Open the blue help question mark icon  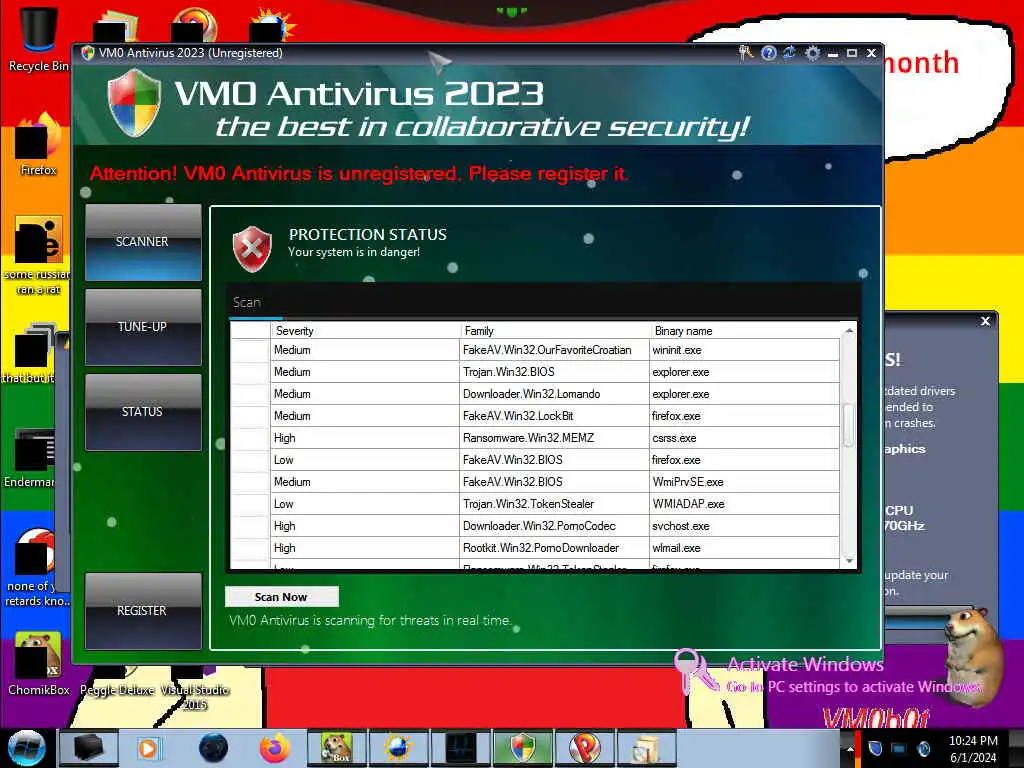[x=769, y=53]
